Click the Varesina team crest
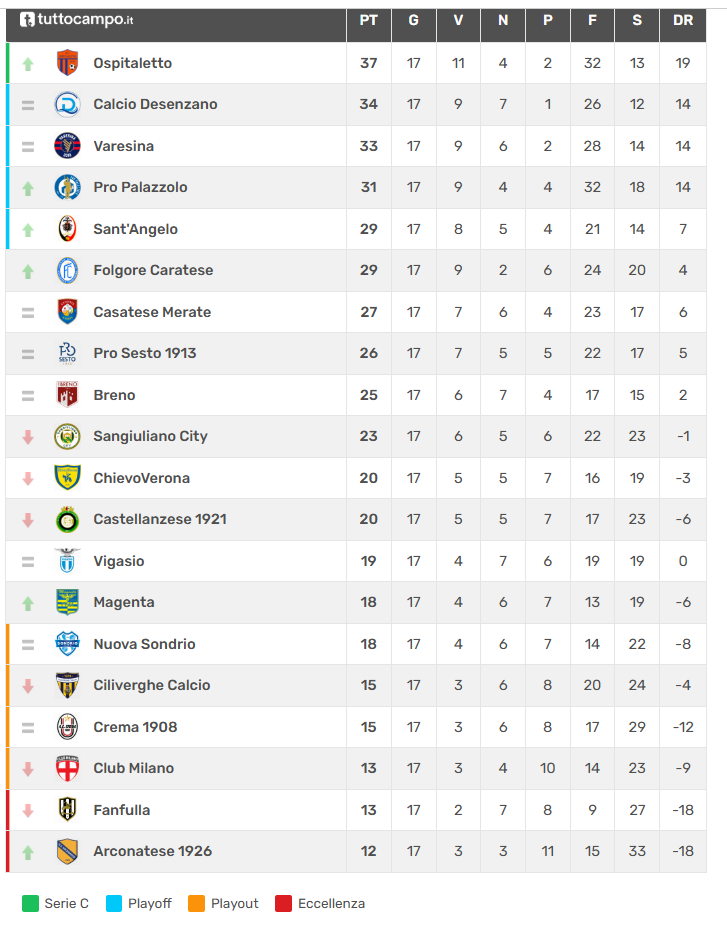The image size is (727, 930). [67, 146]
